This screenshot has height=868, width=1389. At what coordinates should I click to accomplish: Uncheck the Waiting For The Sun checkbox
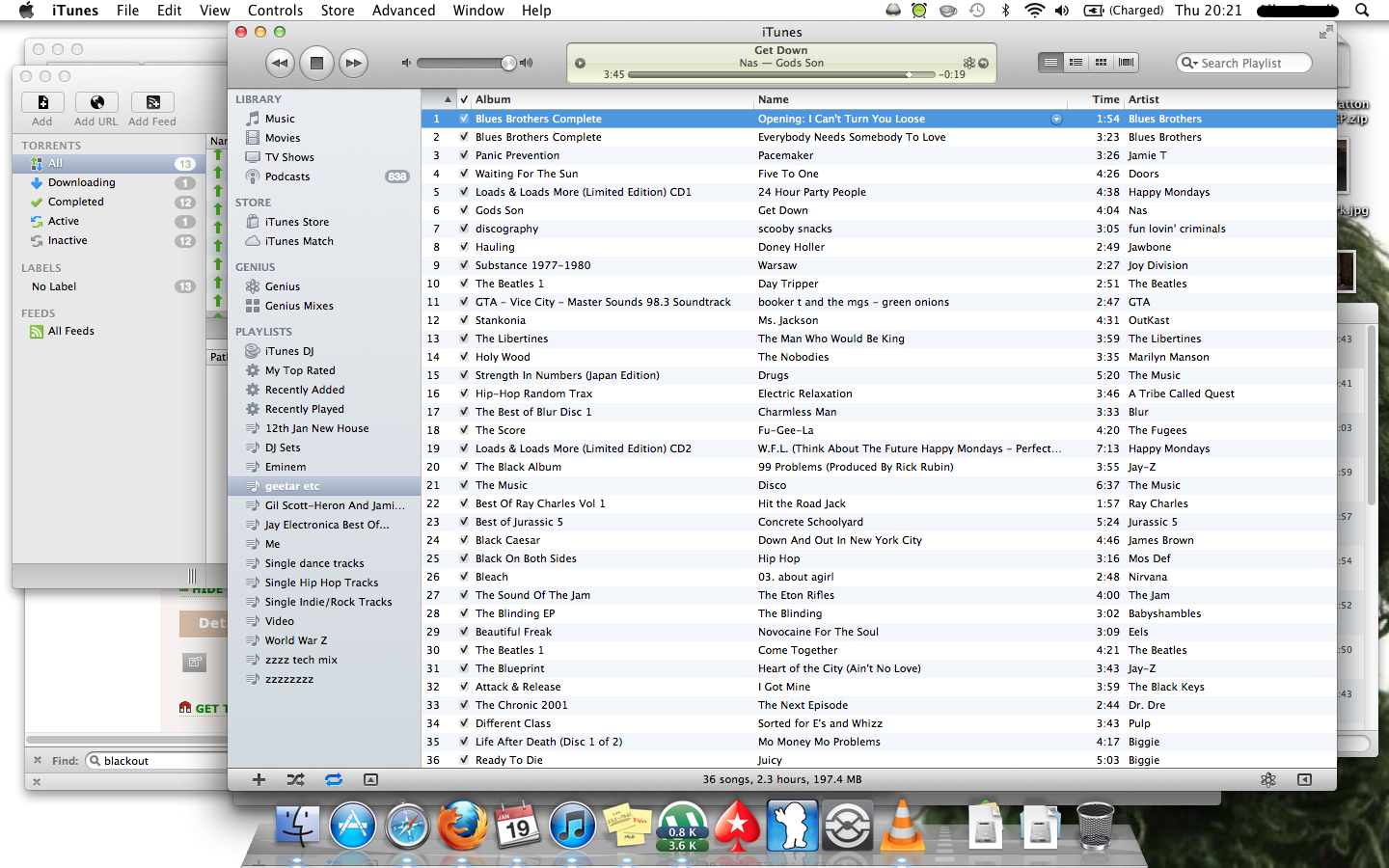click(464, 174)
